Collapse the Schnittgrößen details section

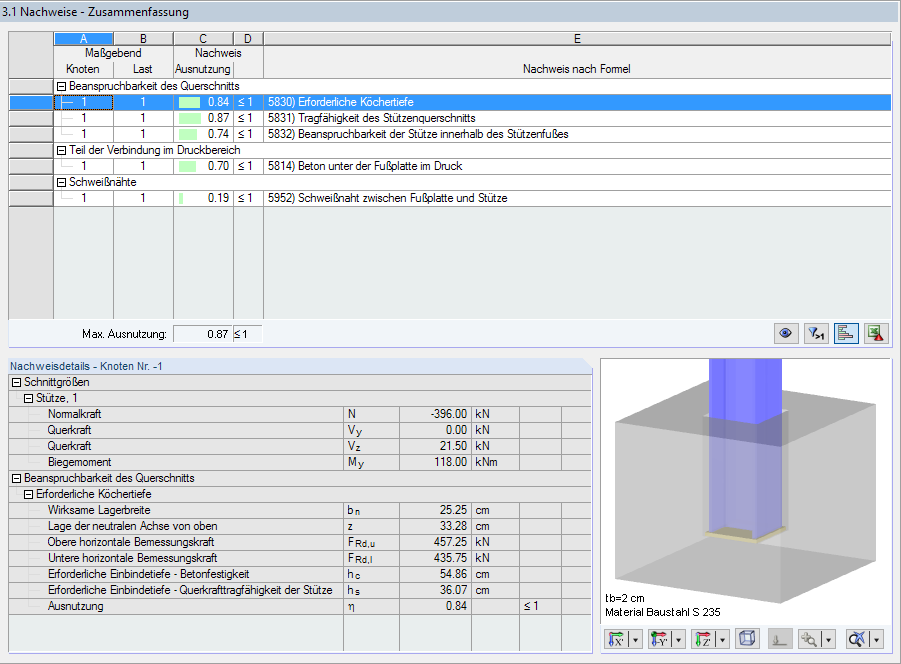pos(17,383)
